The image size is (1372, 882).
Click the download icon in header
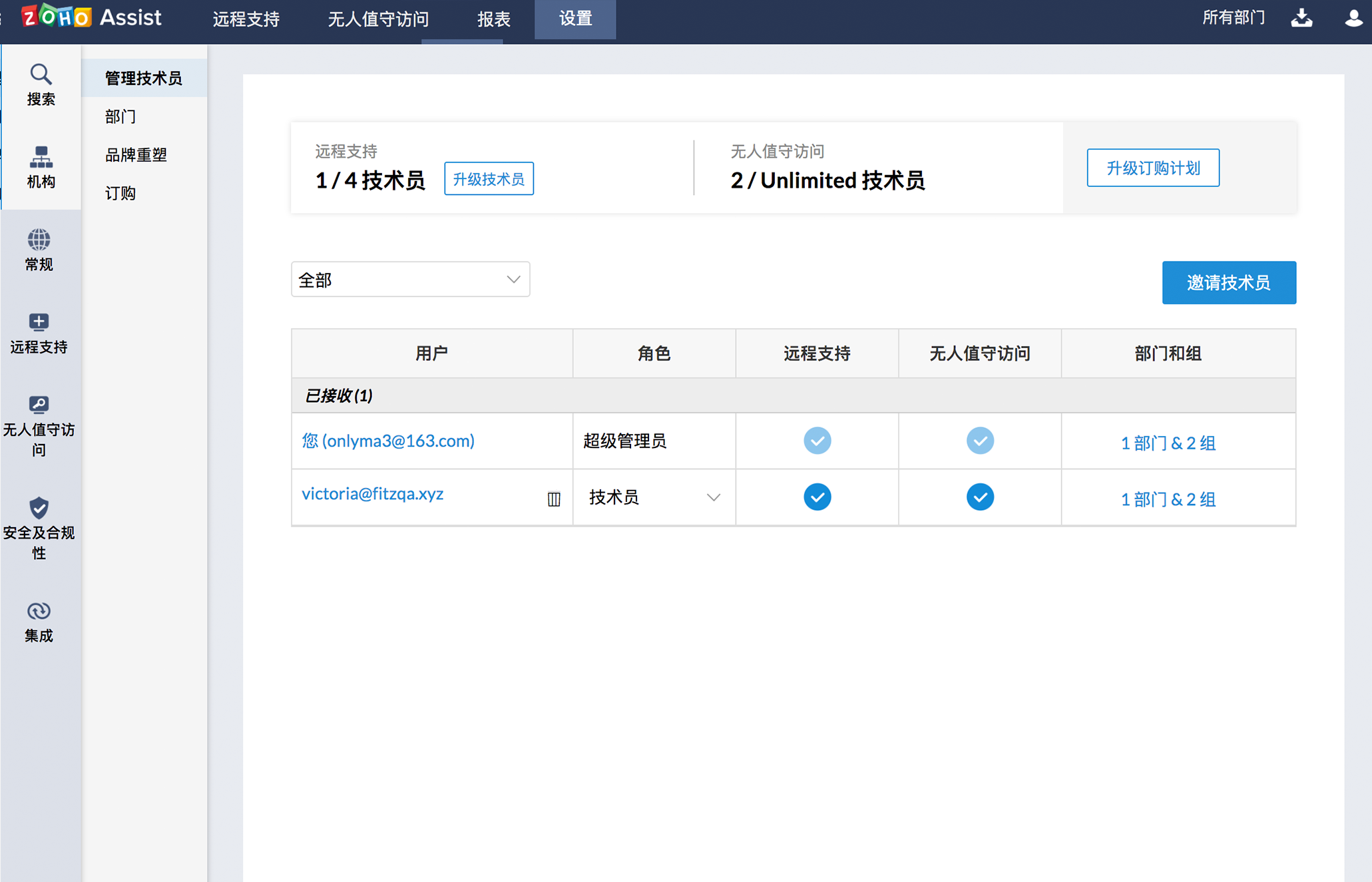(x=1301, y=19)
